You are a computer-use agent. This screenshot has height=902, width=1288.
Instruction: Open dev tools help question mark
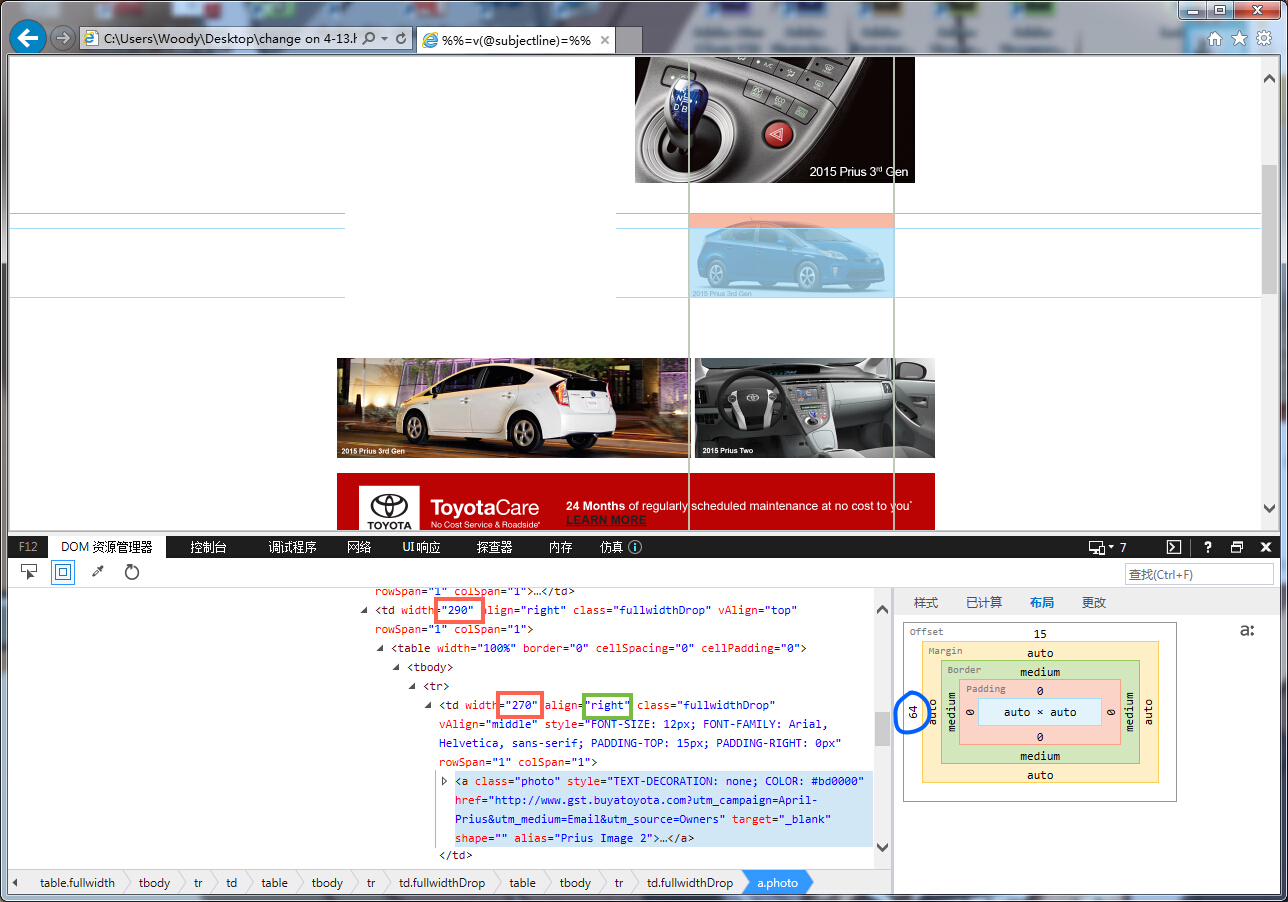point(1207,547)
